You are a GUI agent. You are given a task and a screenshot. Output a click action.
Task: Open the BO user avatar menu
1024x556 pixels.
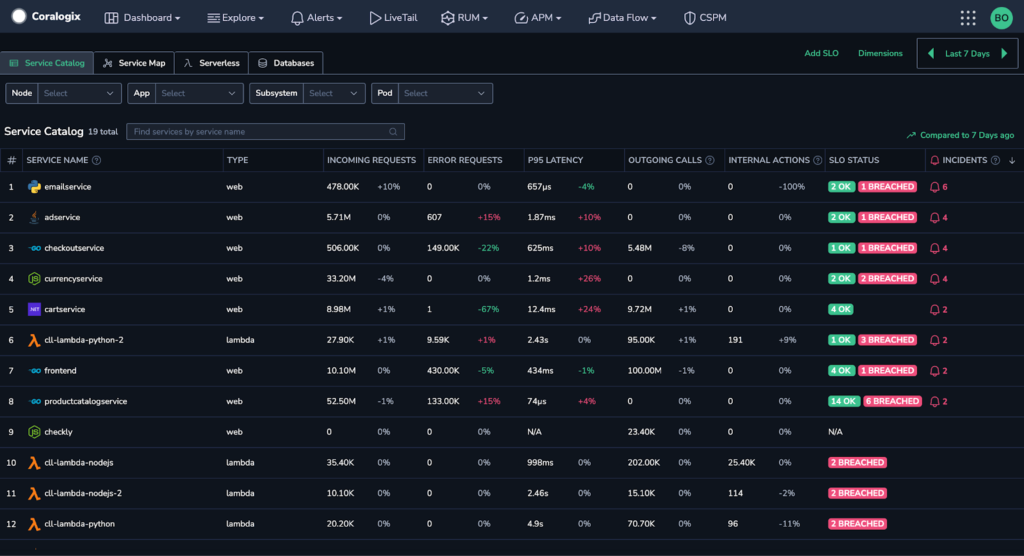[1001, 18]
